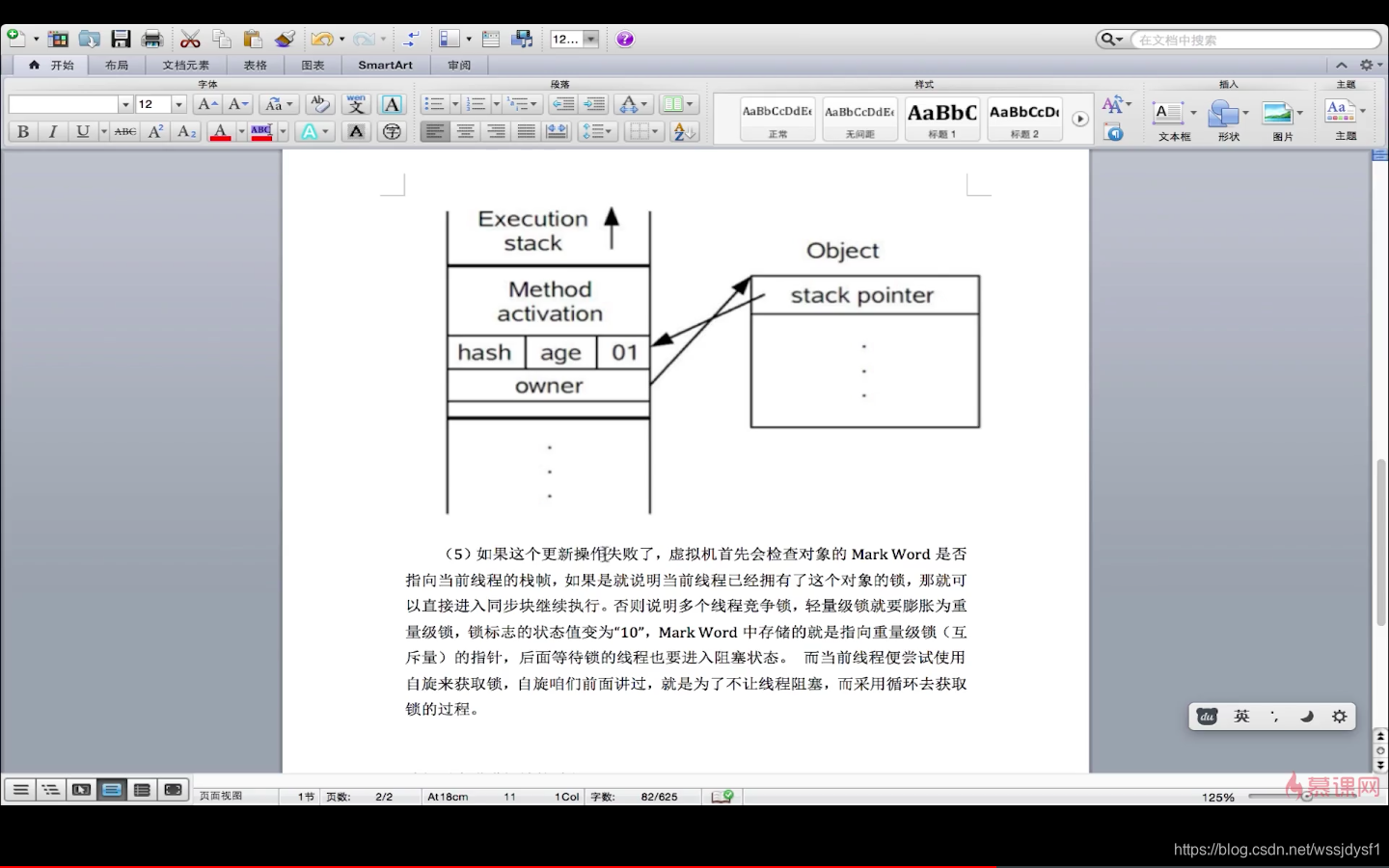Screen dimensions: 1389x868
Task: Apply the 无间距 style
Action: tap(859, 119)
